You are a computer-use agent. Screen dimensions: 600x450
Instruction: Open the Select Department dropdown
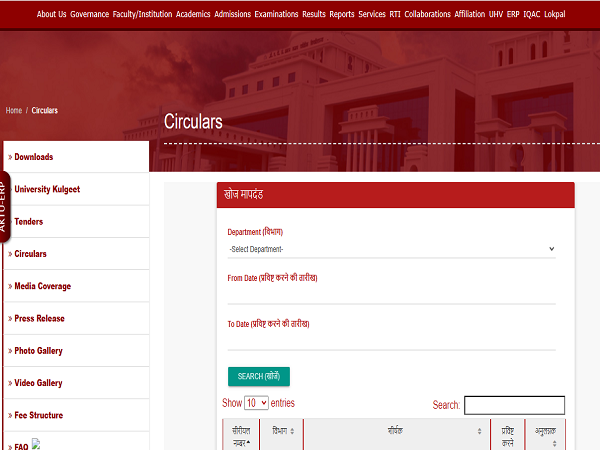[x=392, y=249]
